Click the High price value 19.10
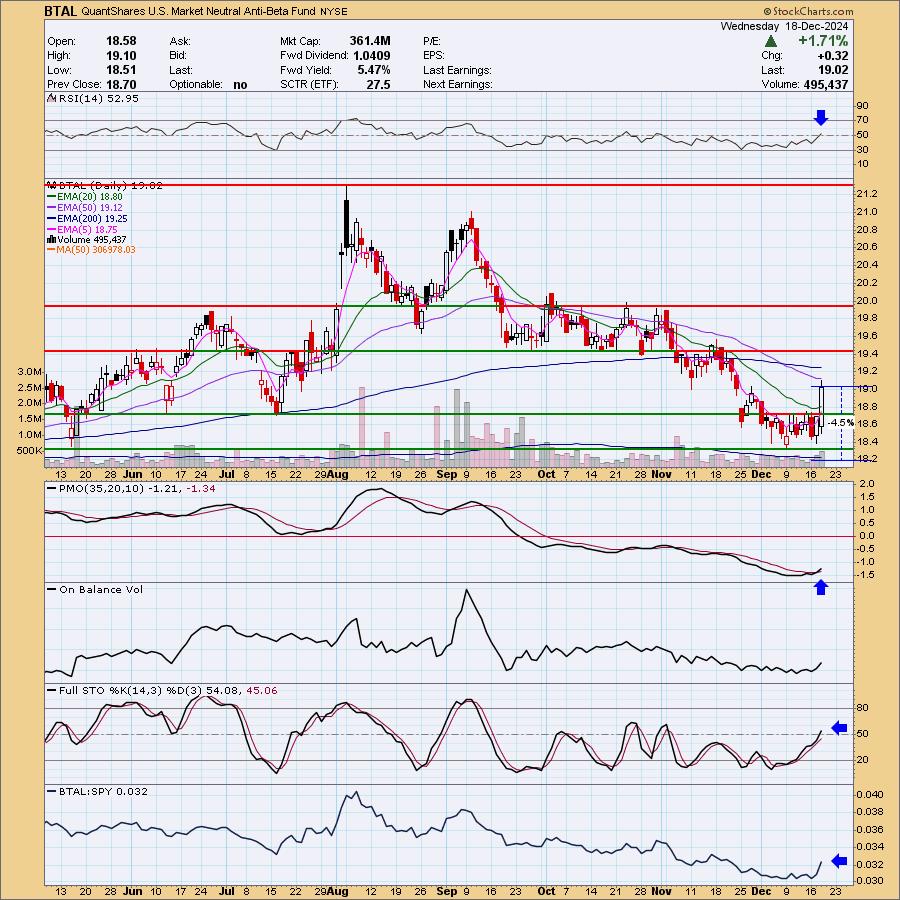The width and height of the screenshot is (900, 900). [121, 56]
